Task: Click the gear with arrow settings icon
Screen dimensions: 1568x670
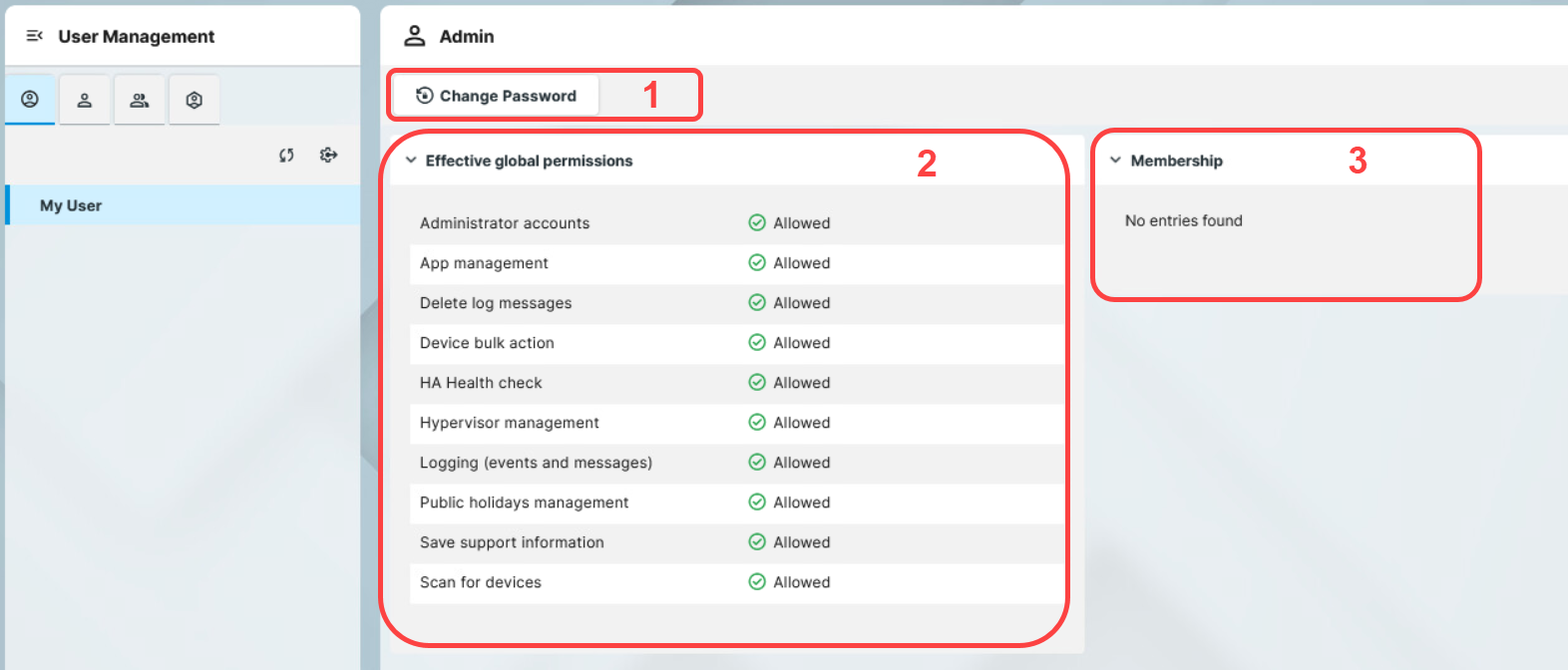Action: tap(328, 156)
